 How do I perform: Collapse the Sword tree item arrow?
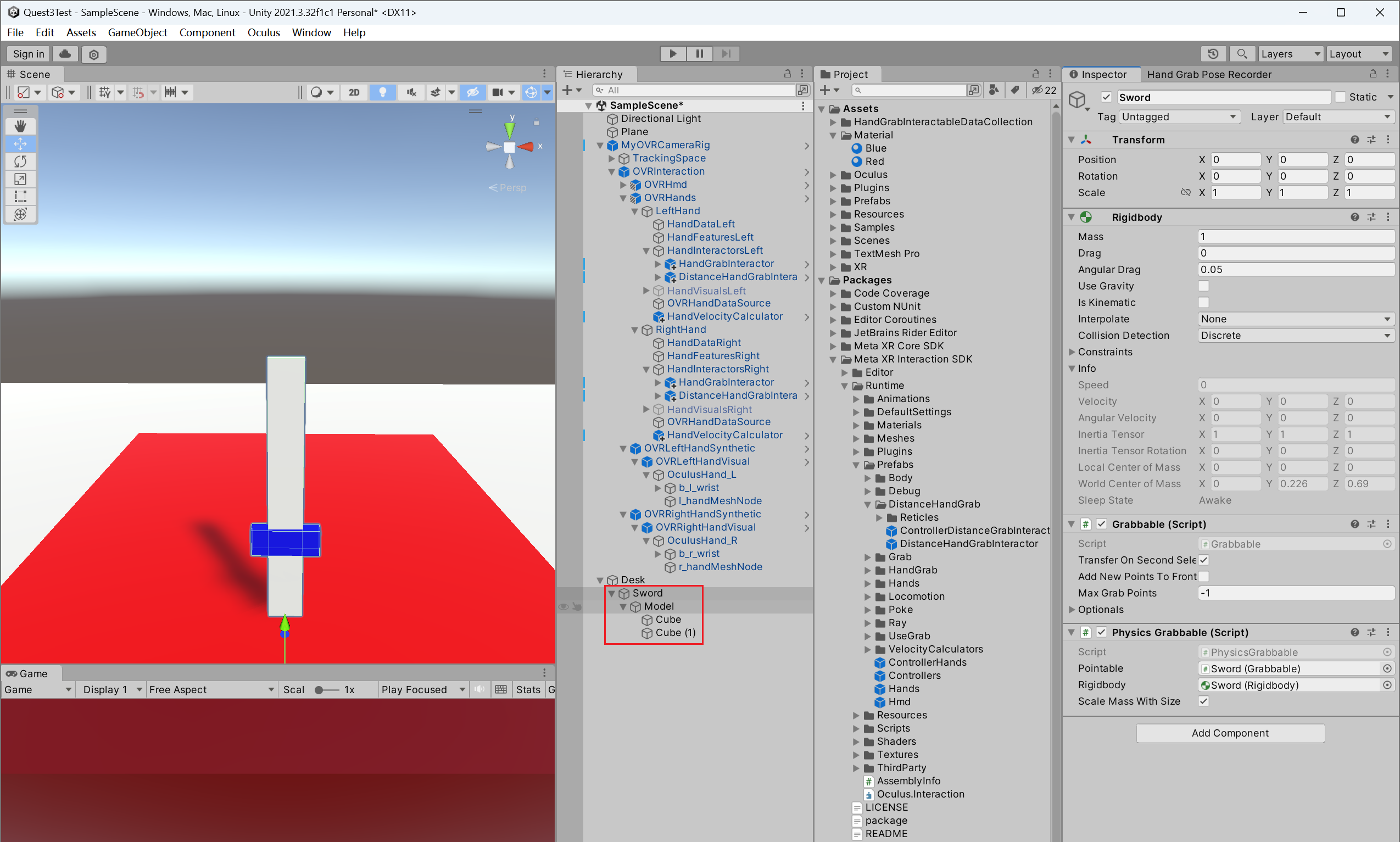coord(611,594)
